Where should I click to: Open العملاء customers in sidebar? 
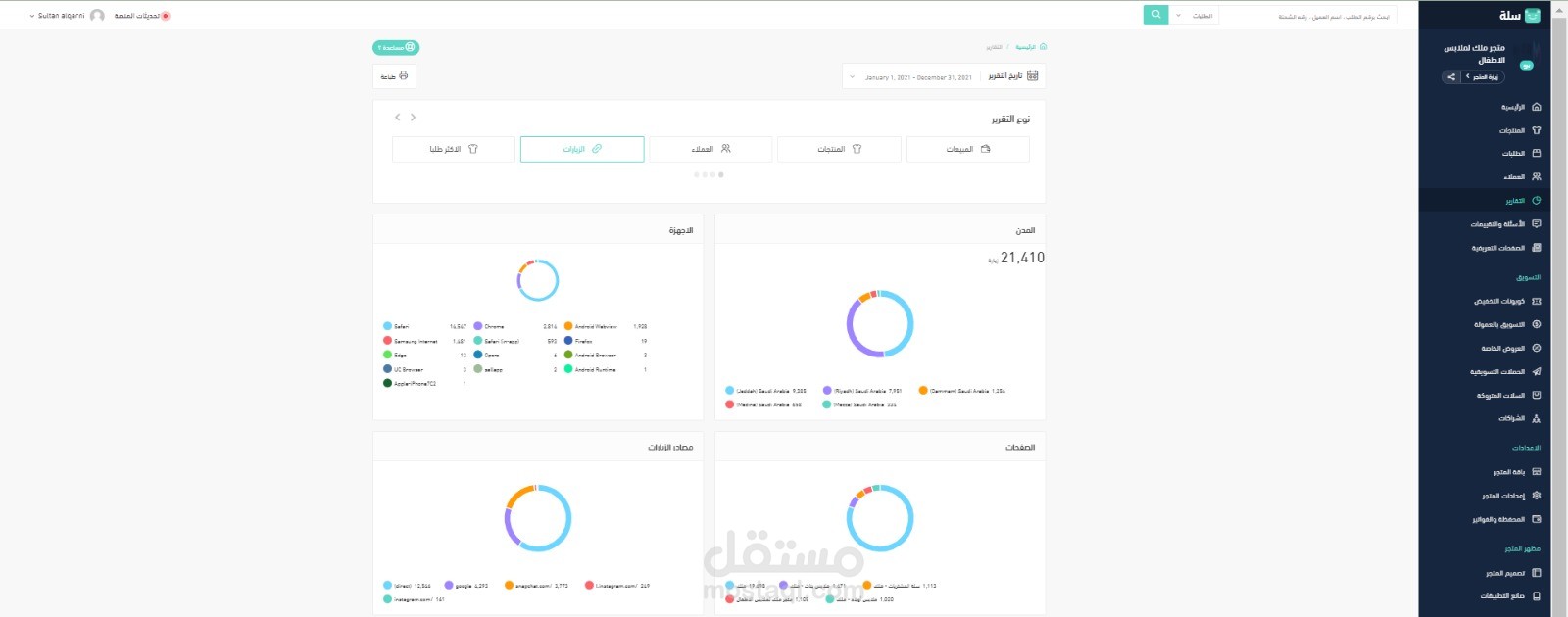click(x=1522, y=176)
